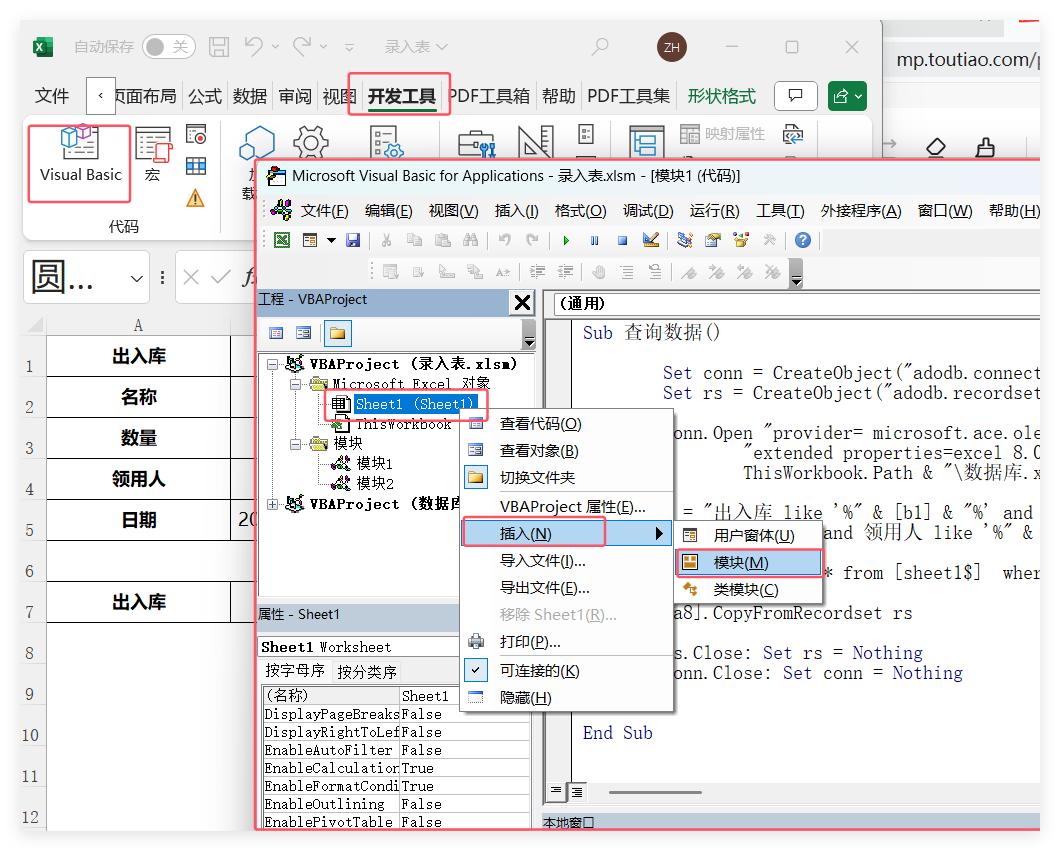Choose 类模块(C) from insert submenu
This screenshot has height=851, width=1060.
tap(749, 590)
